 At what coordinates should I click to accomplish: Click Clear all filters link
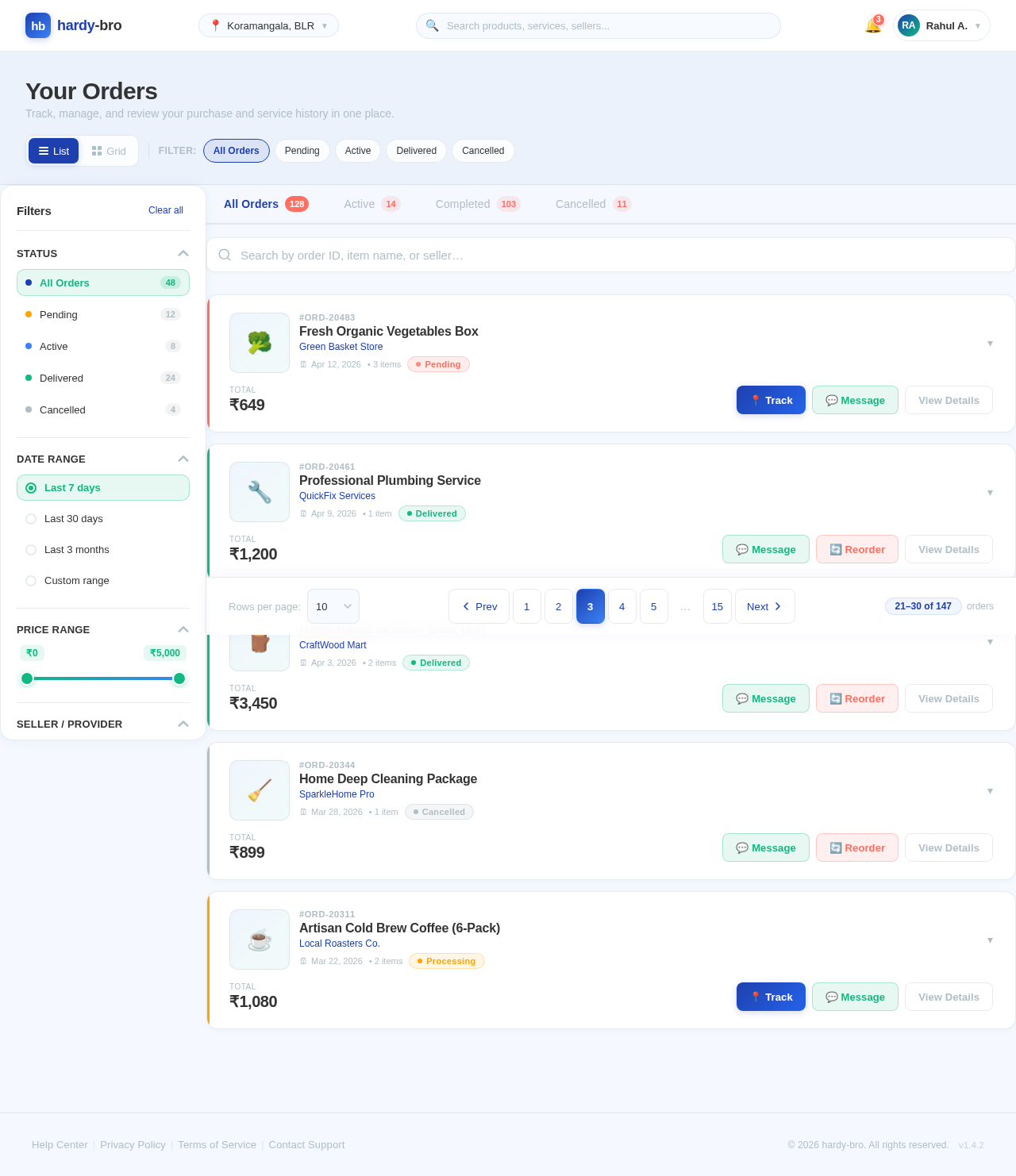coord(166,210)
